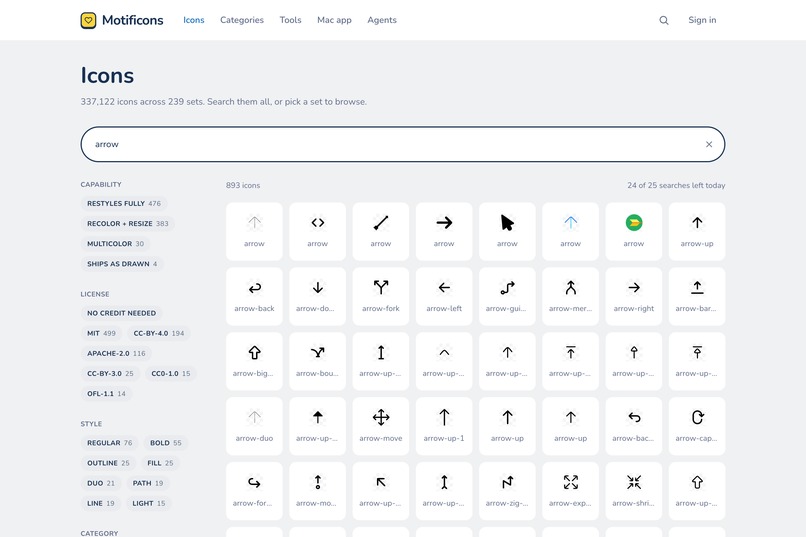Toggle the Line style chip
This screenshot has height=537, width=806.
tap(101, 503)
